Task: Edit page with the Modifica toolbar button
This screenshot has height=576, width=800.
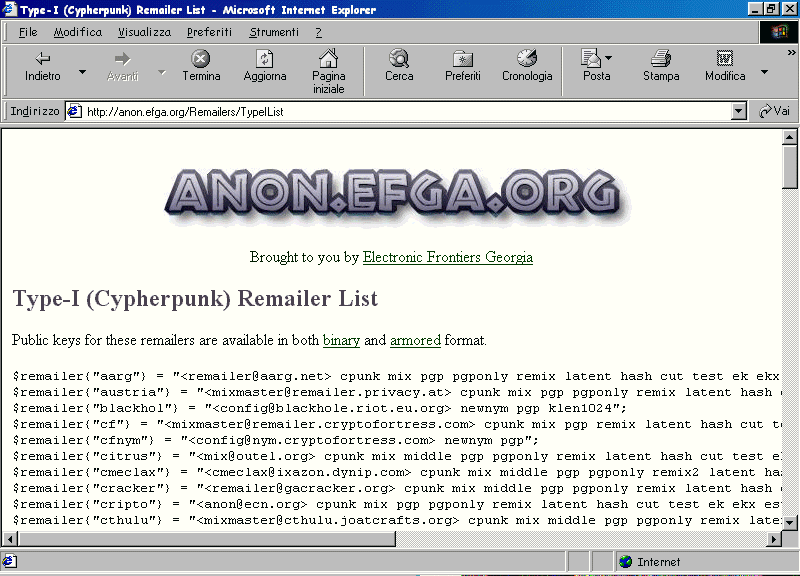Action: (724, 66)
